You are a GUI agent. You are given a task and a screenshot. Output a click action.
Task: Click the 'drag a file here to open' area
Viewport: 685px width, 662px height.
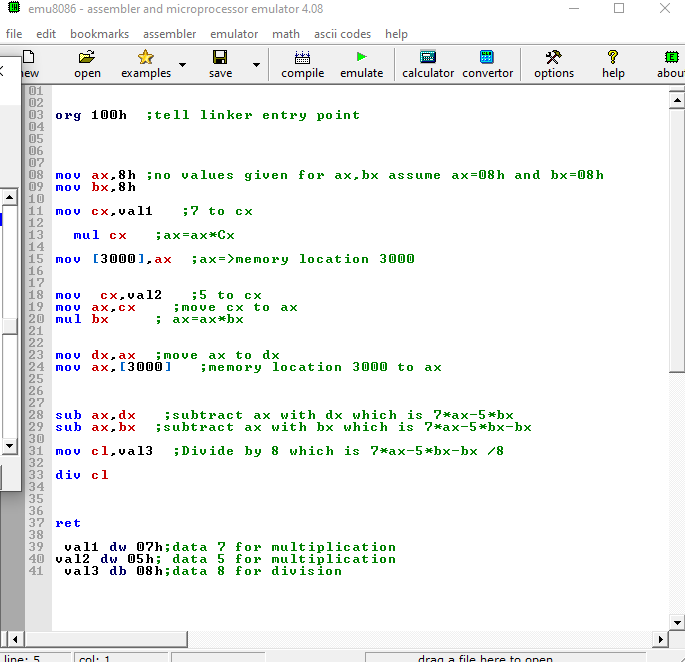(x=505, y=657)
